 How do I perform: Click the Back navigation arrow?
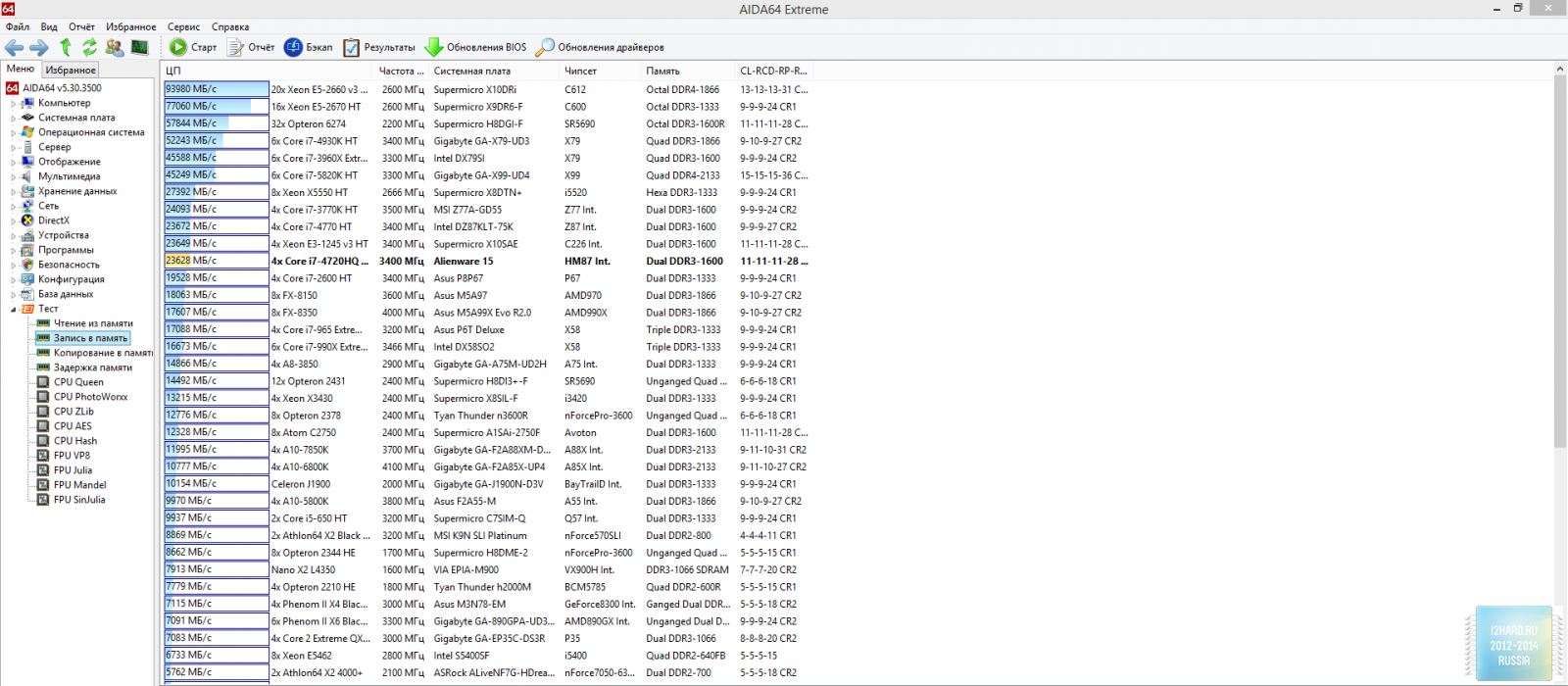click(14, 47)
